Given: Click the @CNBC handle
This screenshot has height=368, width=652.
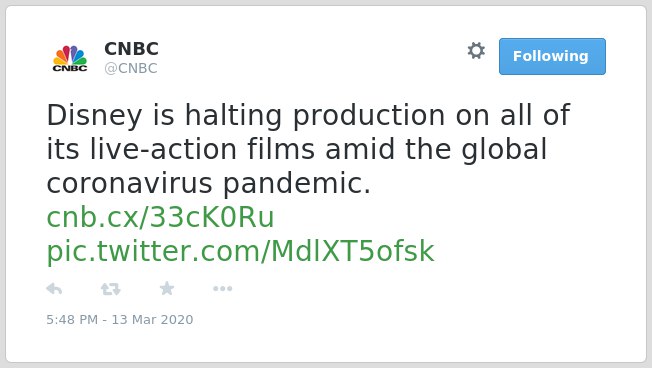Looking at the screenshot, I should [131, 68].
